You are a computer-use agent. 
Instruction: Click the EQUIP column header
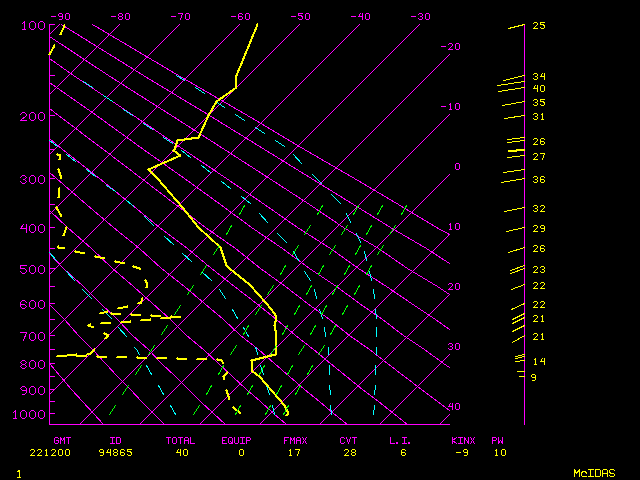point(237,440)
